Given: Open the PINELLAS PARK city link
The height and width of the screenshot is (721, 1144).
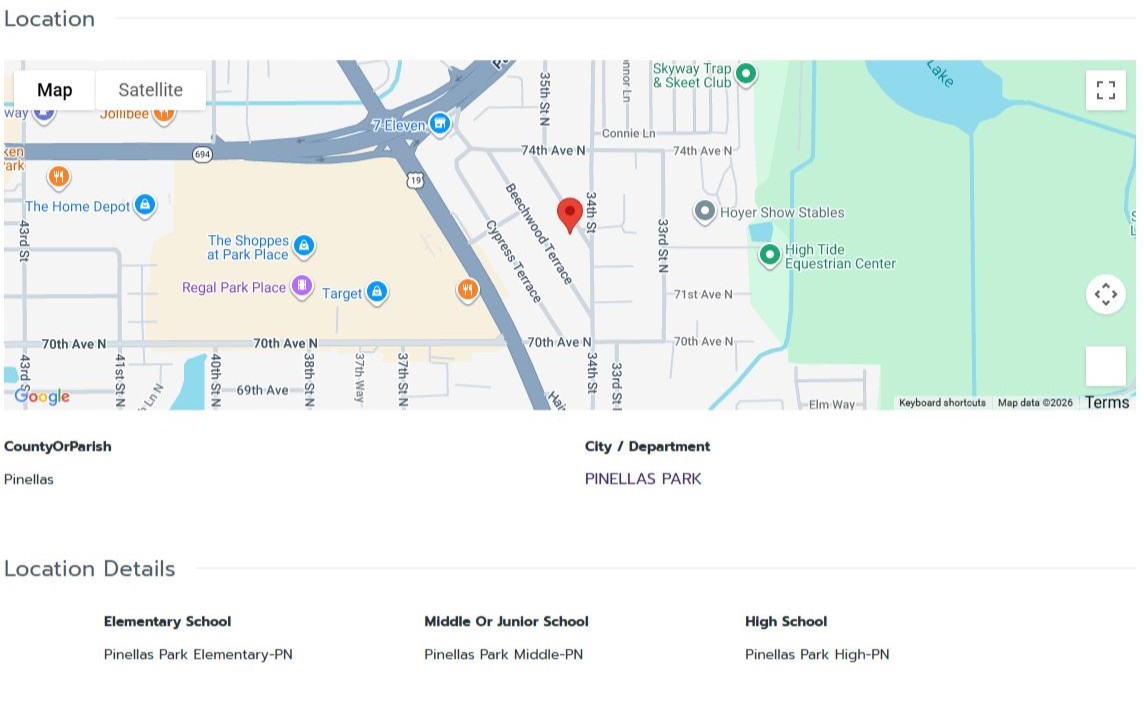Looking at the screenshot, I should (643, 479).
